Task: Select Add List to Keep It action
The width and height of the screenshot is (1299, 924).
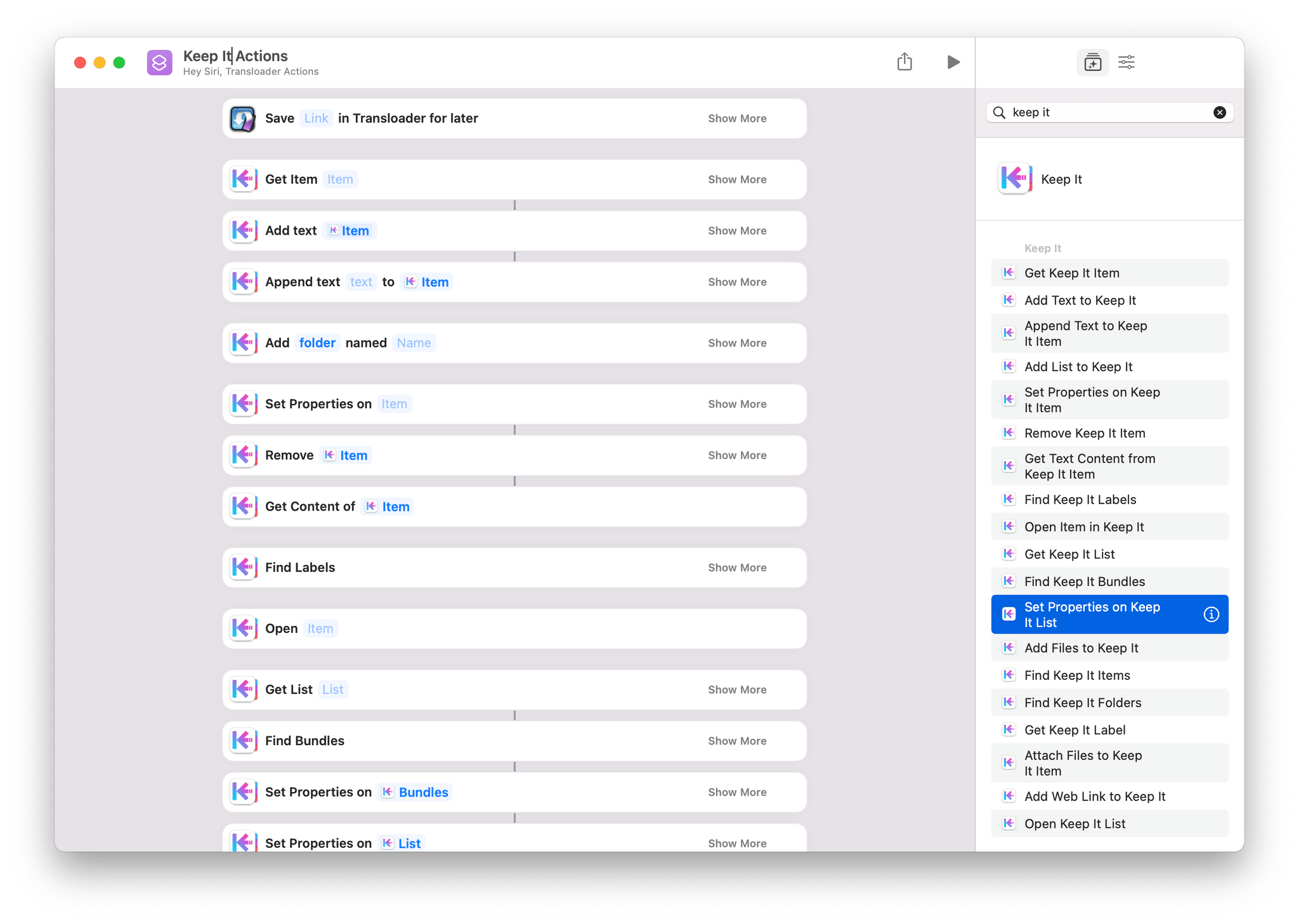Action: pos(1109,367)
